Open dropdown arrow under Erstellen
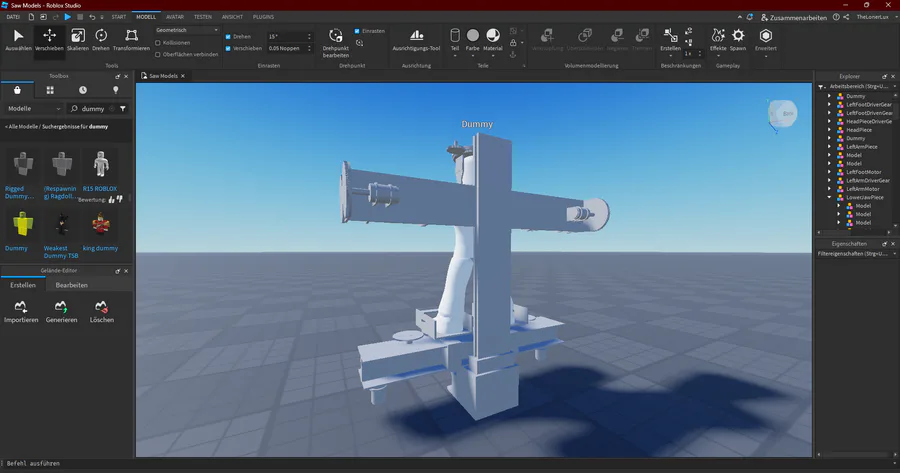Viewport: 900px width, 473px height. click(x=670, y=56)
